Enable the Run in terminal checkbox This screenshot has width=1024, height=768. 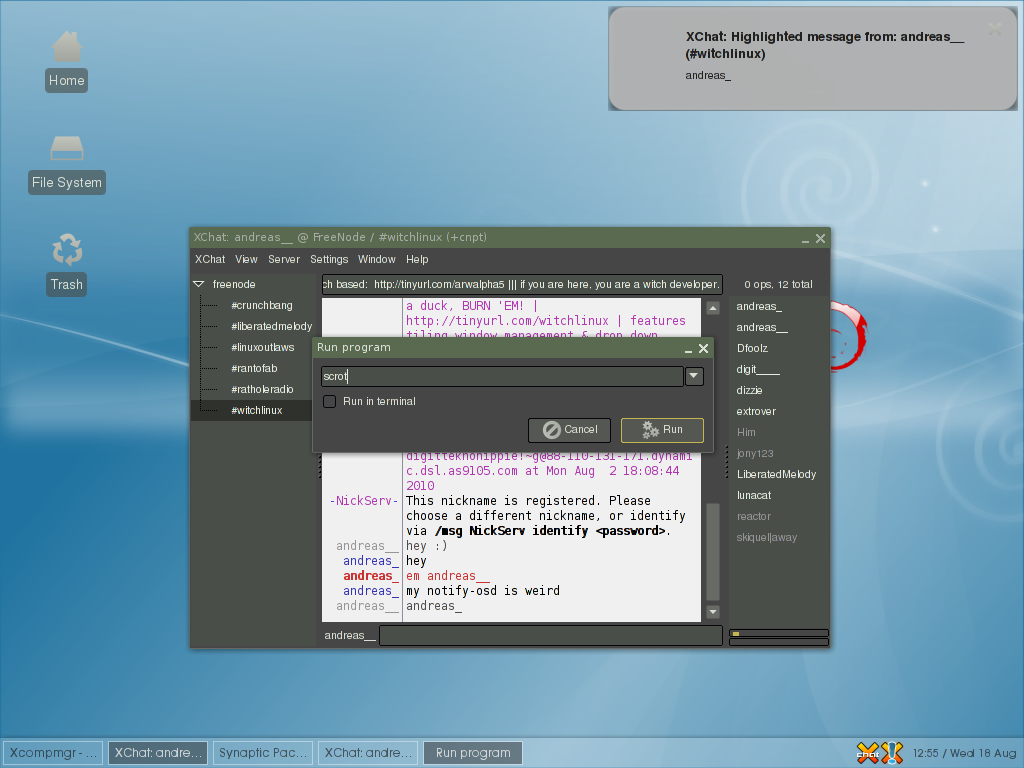pos(329,401)
